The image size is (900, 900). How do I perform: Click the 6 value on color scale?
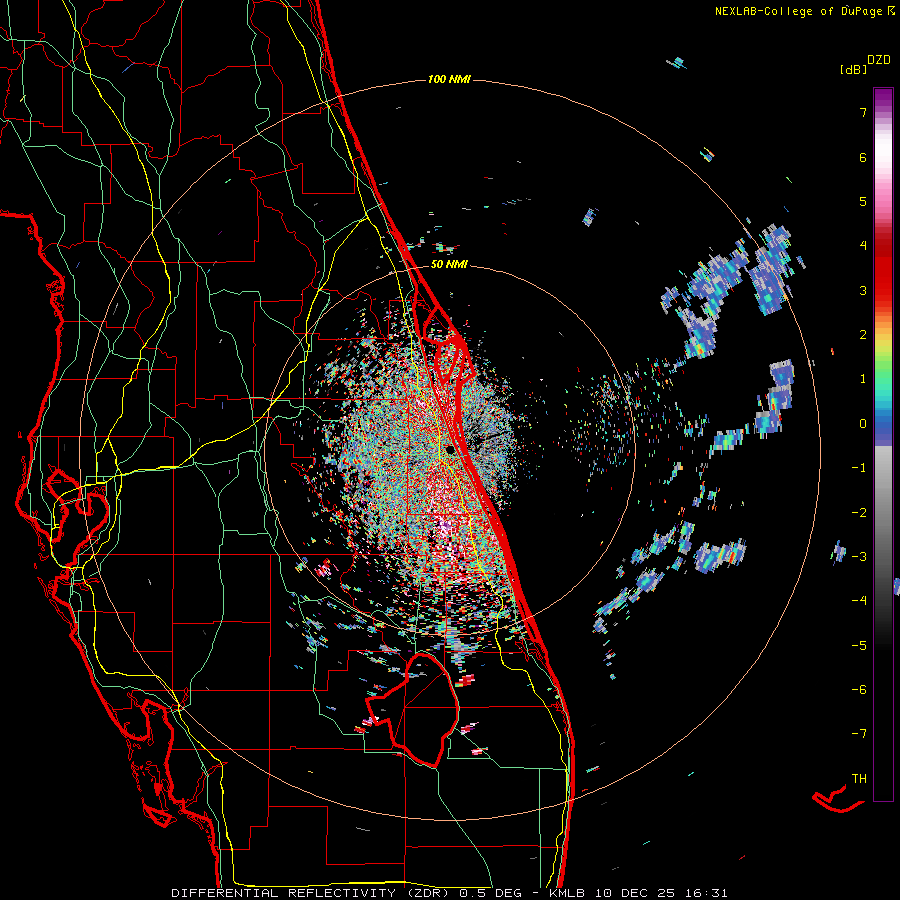tap(863, 157)
